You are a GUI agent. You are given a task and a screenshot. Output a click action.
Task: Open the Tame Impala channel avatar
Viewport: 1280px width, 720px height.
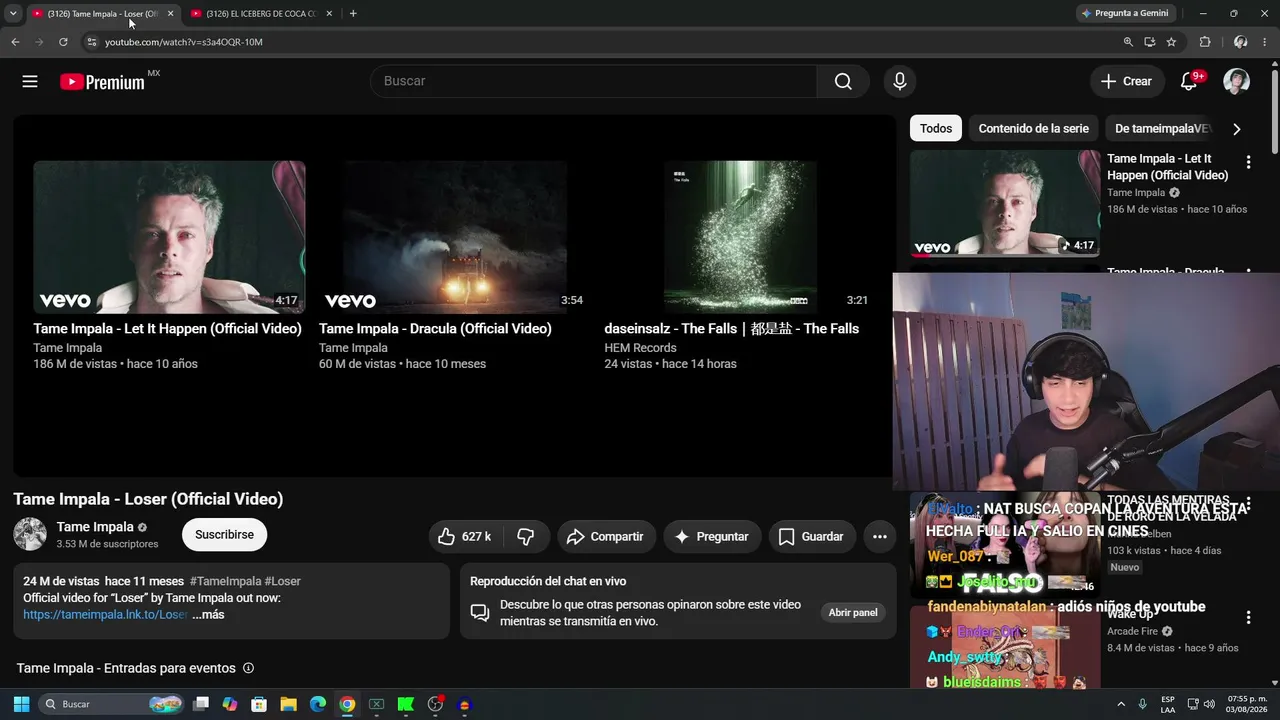click(30, 534)
